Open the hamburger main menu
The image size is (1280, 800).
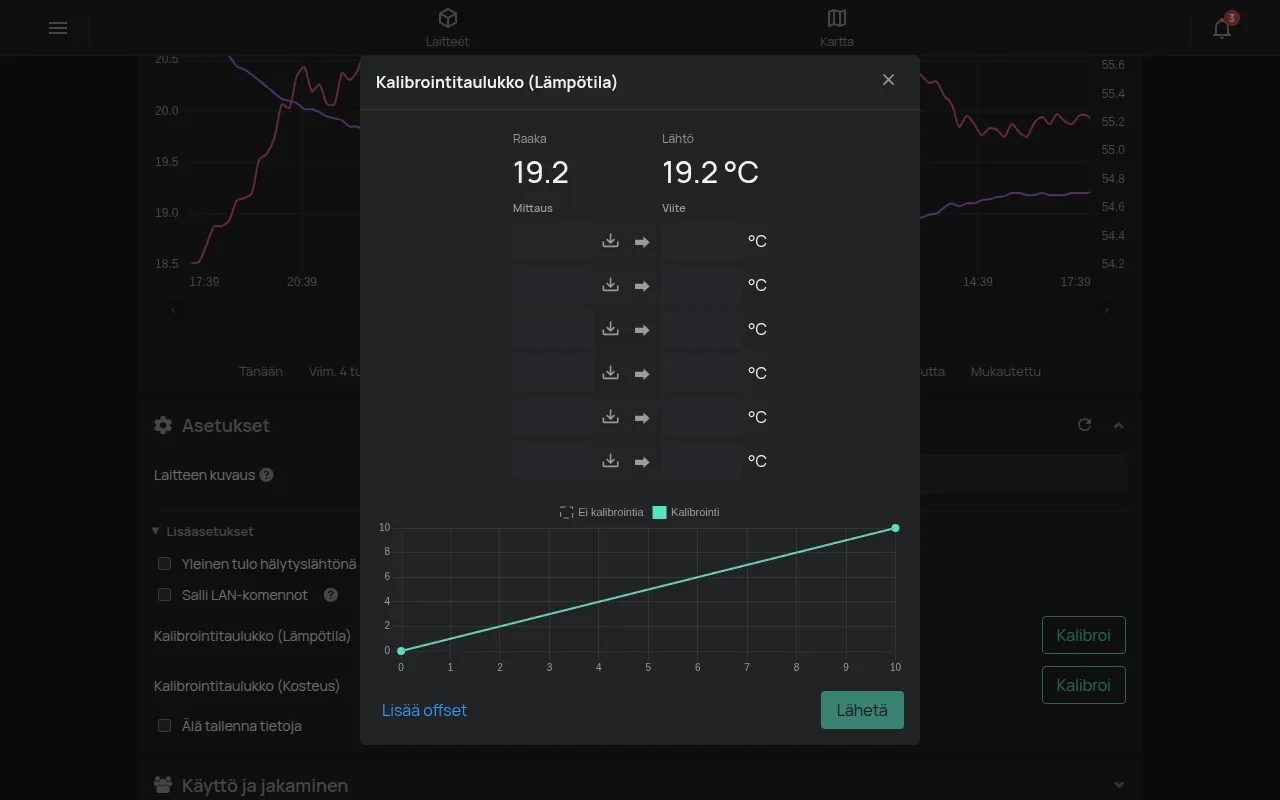58,28
